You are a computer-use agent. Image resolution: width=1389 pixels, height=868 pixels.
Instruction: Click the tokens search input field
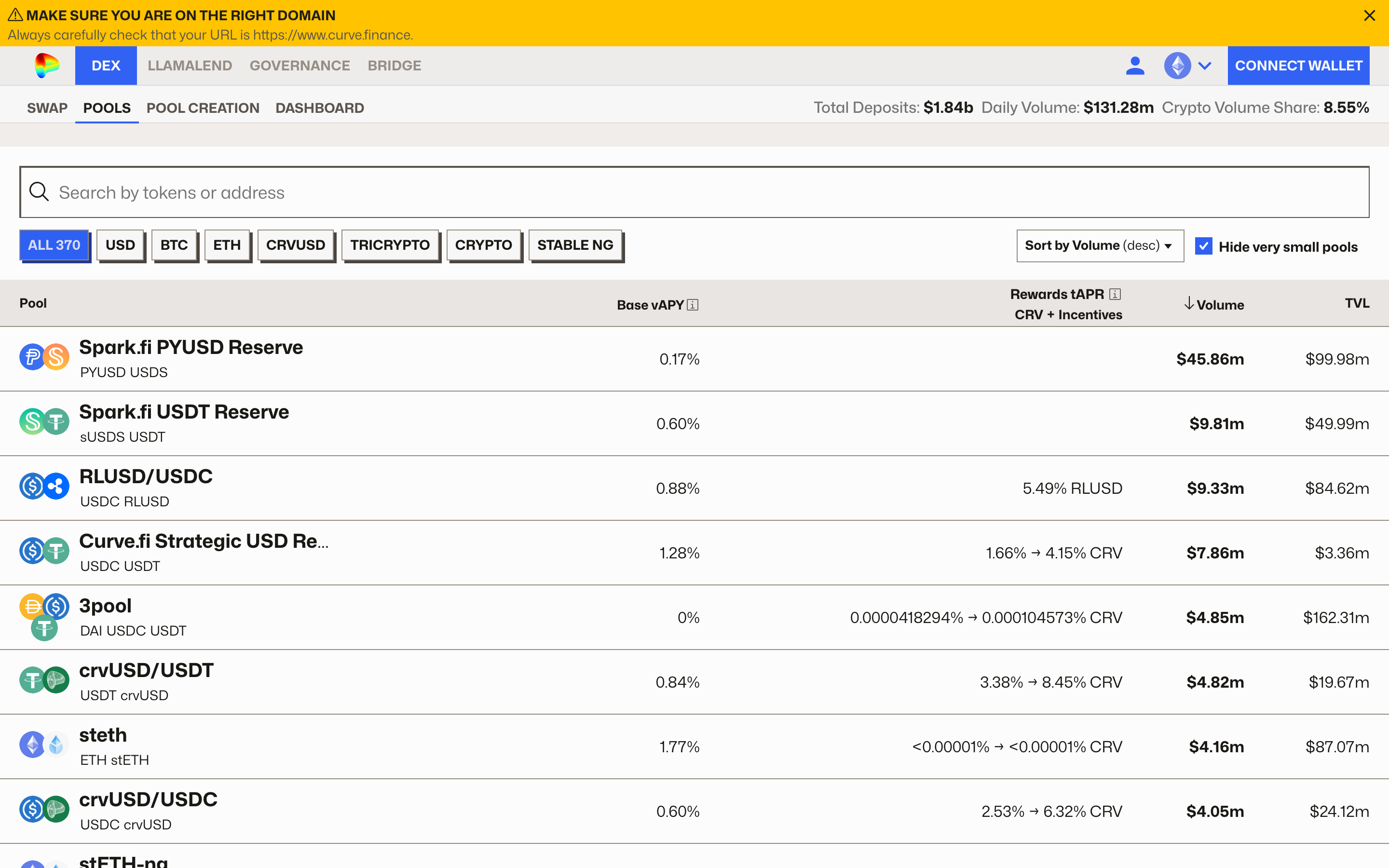point(402,192)
